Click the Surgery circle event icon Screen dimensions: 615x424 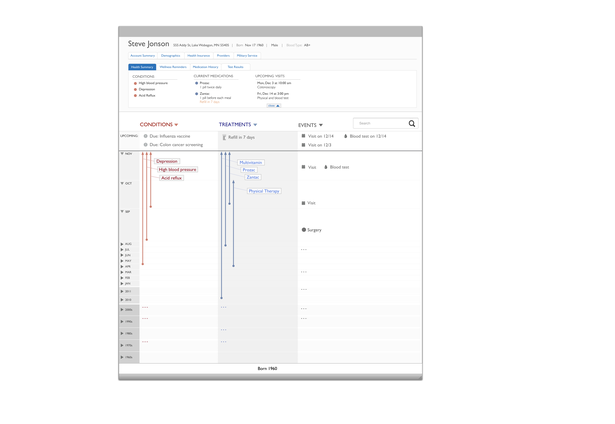pyautogui.click(x=304, y=230)
